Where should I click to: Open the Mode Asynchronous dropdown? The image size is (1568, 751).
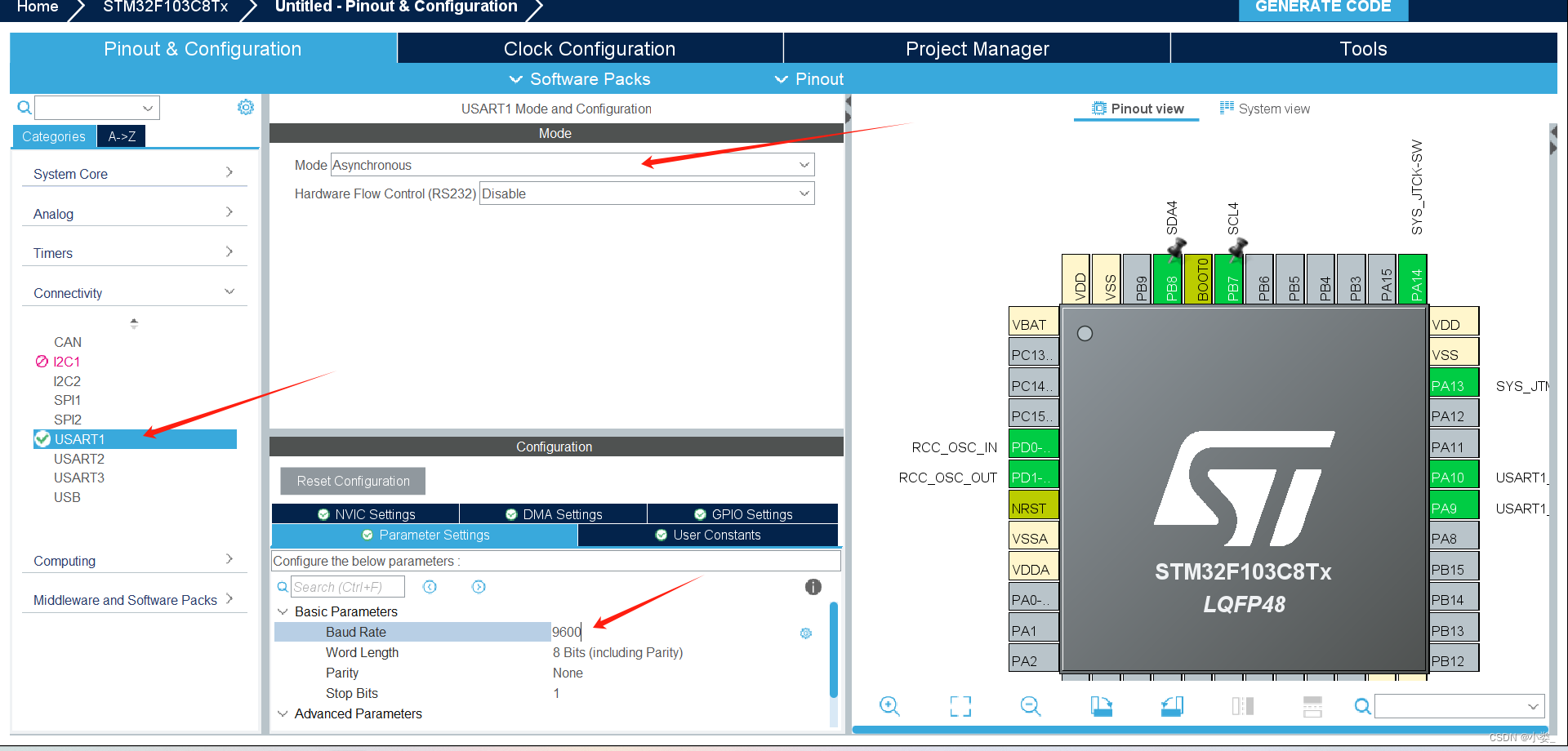click(572, 165)
